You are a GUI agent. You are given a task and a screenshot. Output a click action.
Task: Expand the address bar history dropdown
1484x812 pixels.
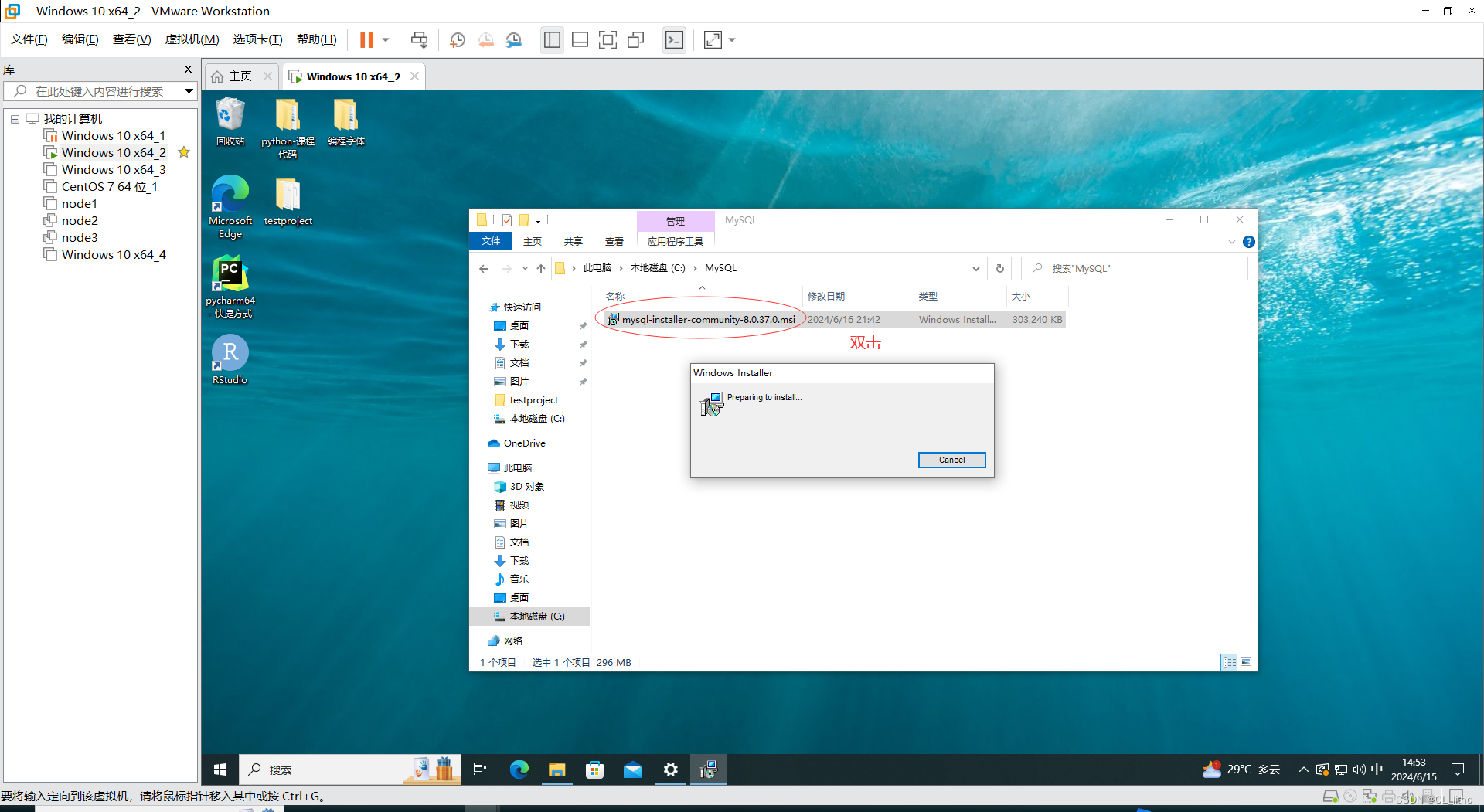pyautogui.click(x=976, y=268)
